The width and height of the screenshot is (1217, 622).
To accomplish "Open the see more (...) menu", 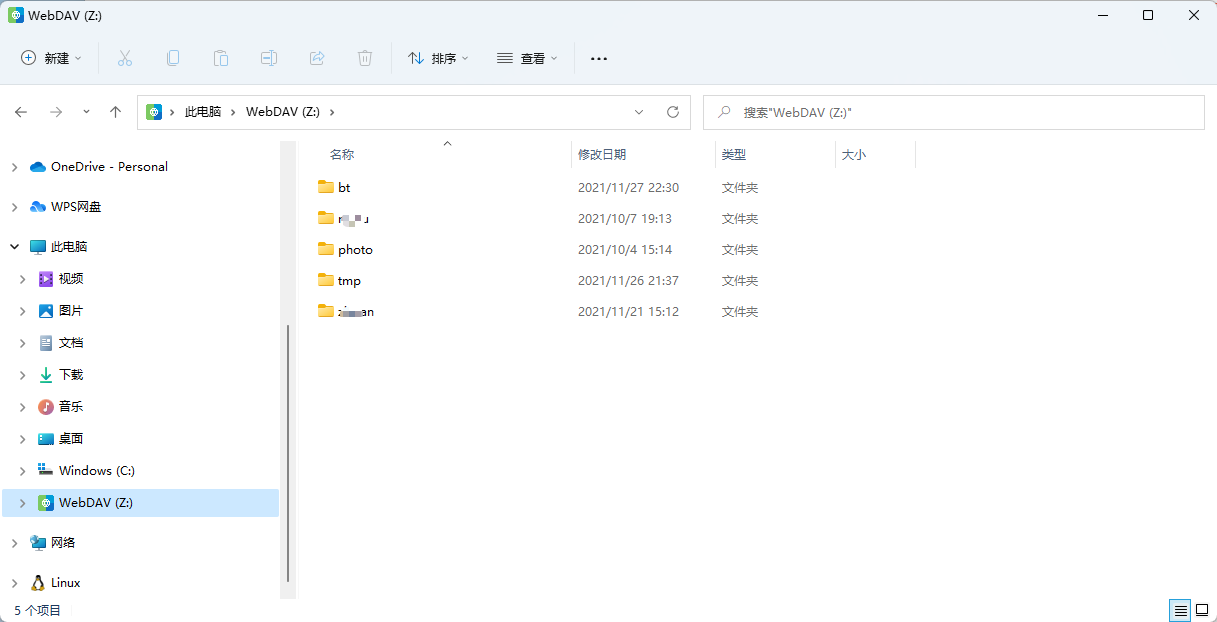I will (598, 58).
